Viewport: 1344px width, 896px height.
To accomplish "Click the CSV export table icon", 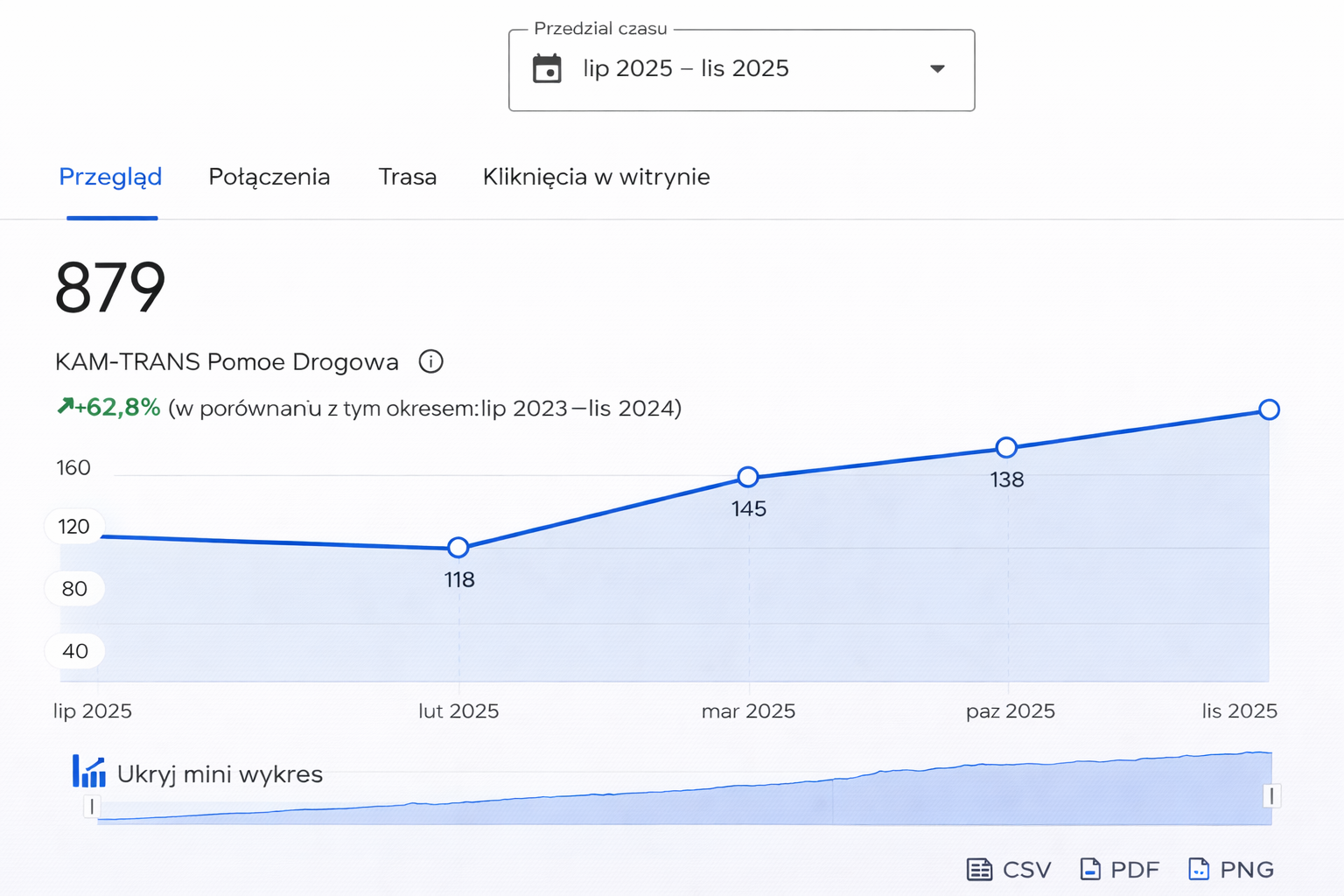I will (979, 869).
